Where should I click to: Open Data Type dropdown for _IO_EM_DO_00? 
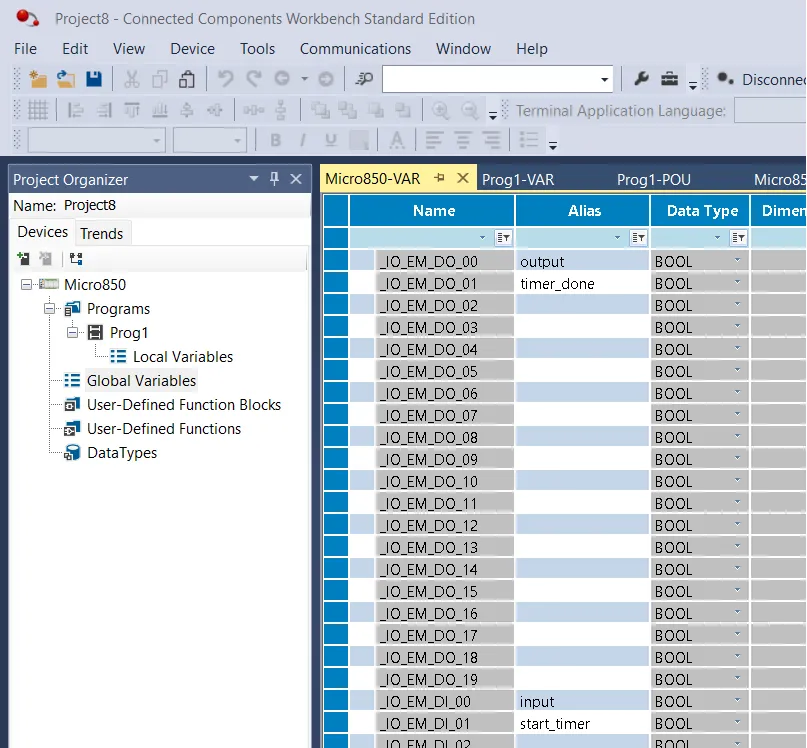[x=738, y=260]
